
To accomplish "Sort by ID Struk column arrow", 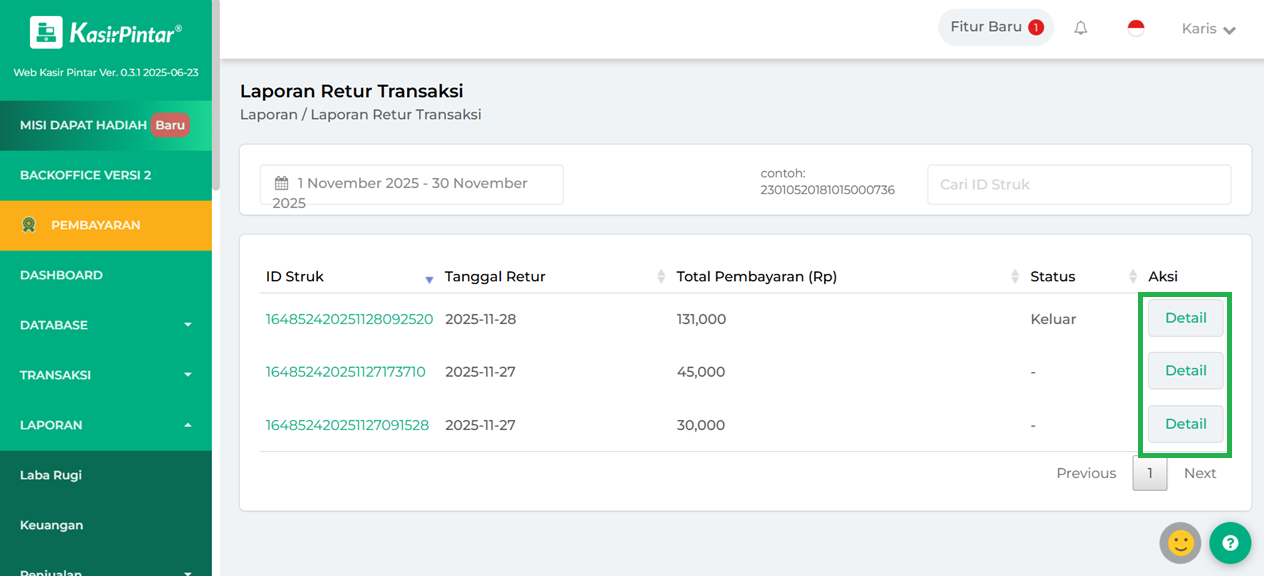I will 429,278.
